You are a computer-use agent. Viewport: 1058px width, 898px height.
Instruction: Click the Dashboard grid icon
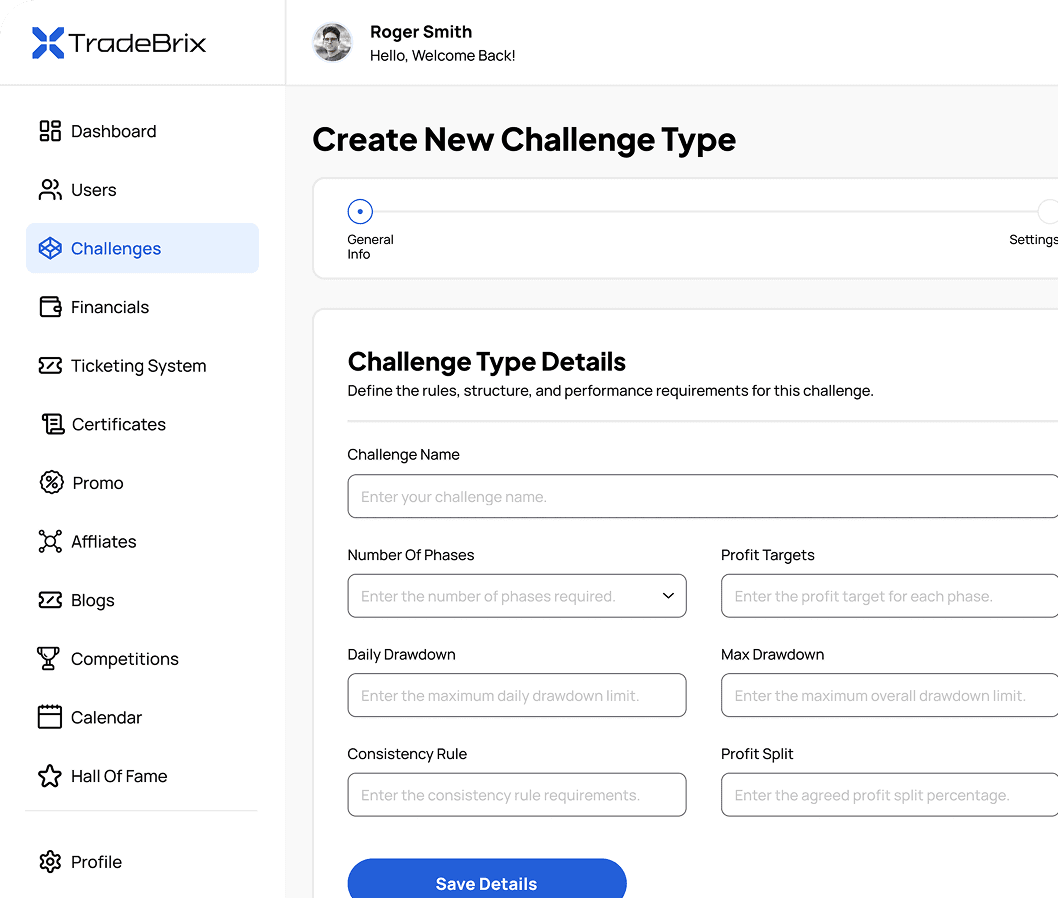[x=50, y=131]
